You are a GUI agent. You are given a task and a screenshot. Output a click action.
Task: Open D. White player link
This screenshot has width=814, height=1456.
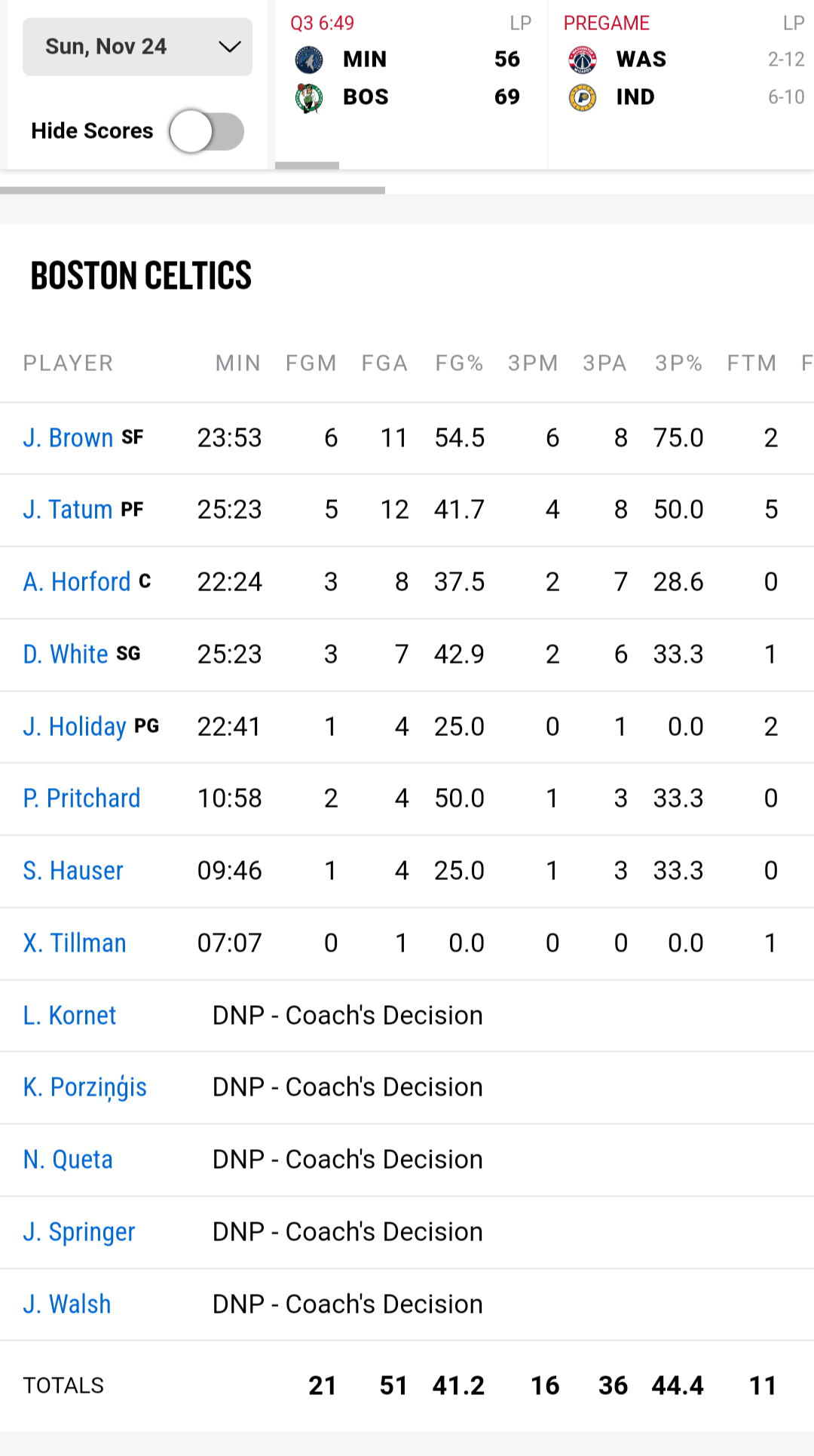click(x=66, y=654)
